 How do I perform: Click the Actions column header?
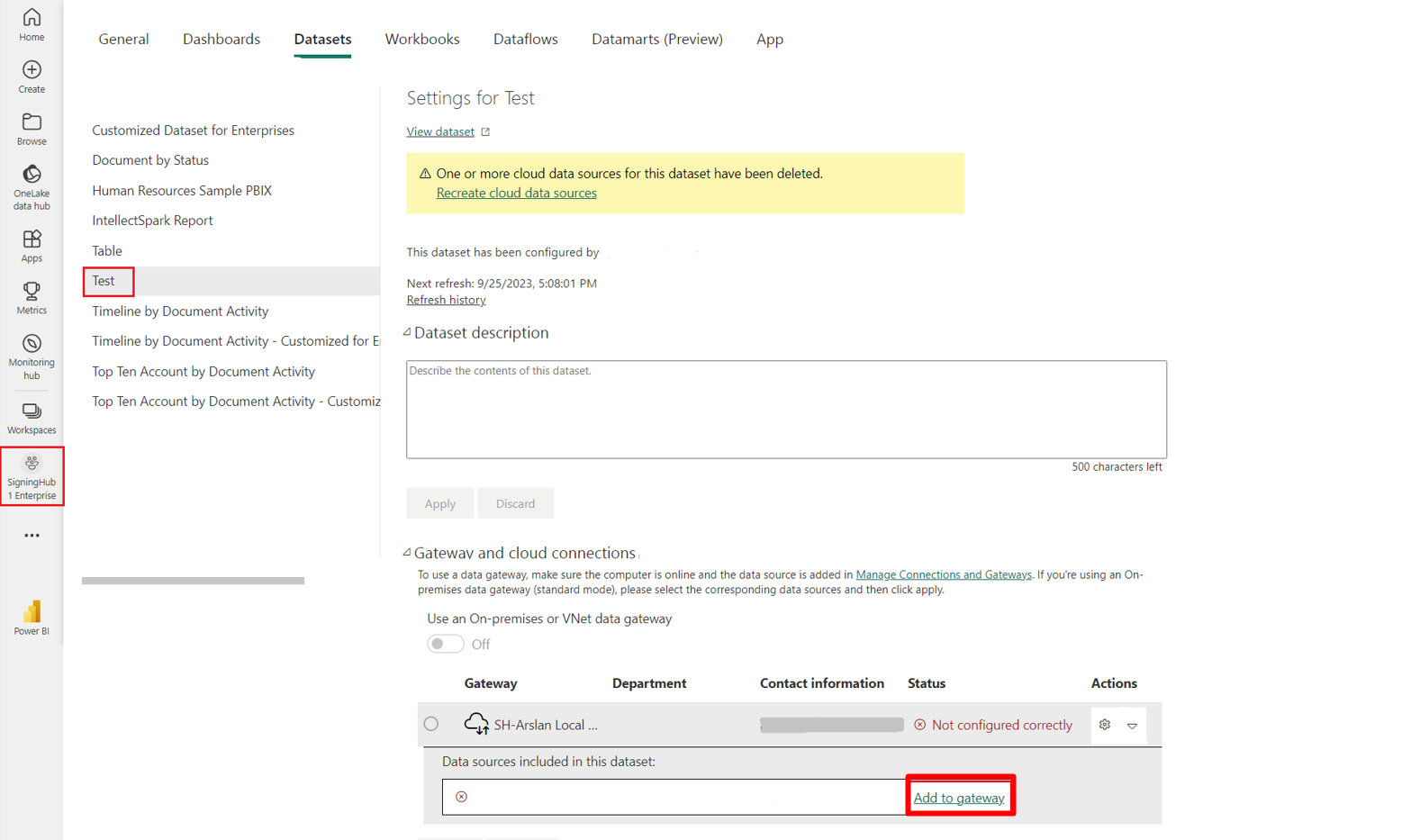tap(1114, 683)
